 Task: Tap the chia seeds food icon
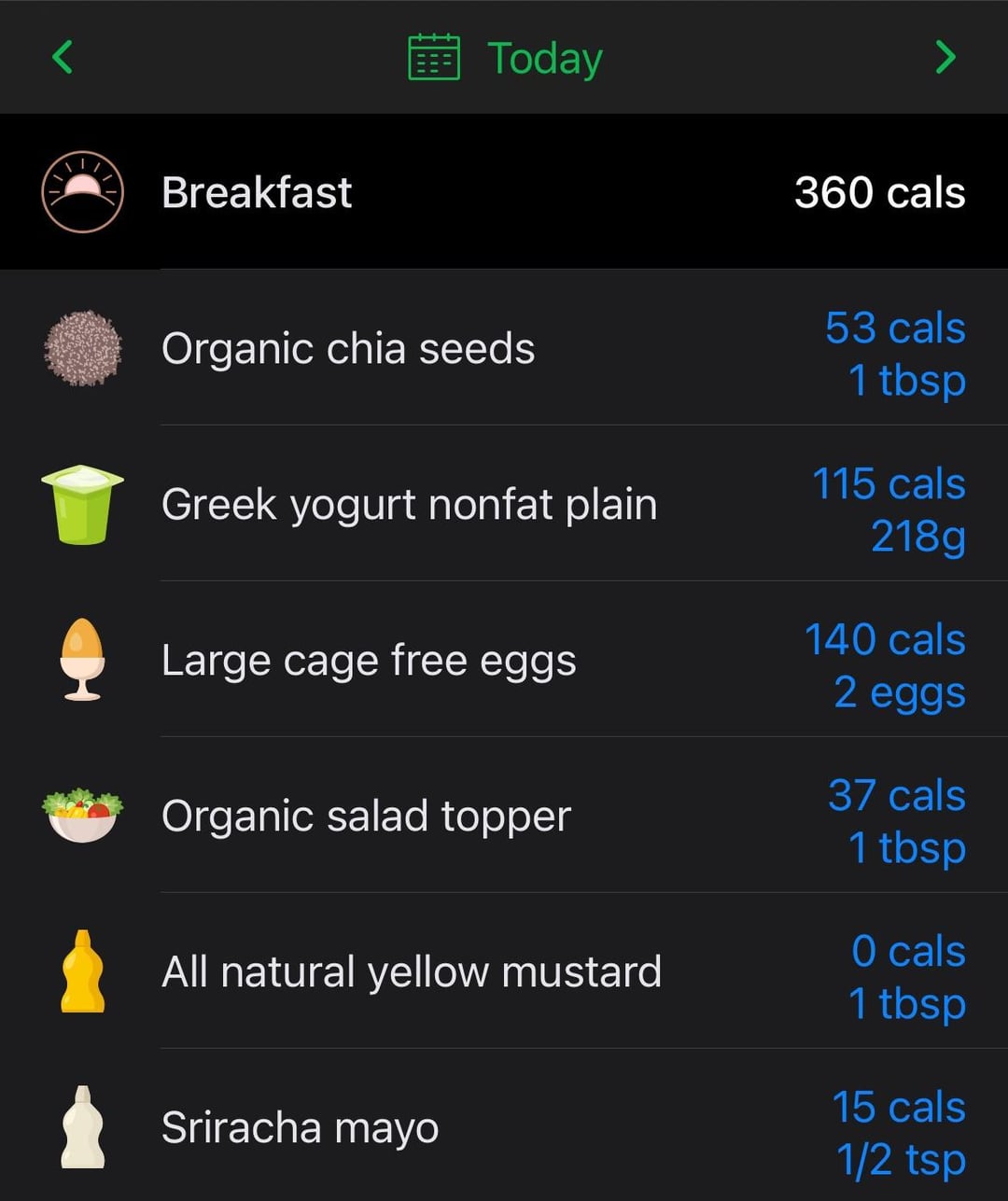pyautogui.click(x=83, y=348)
